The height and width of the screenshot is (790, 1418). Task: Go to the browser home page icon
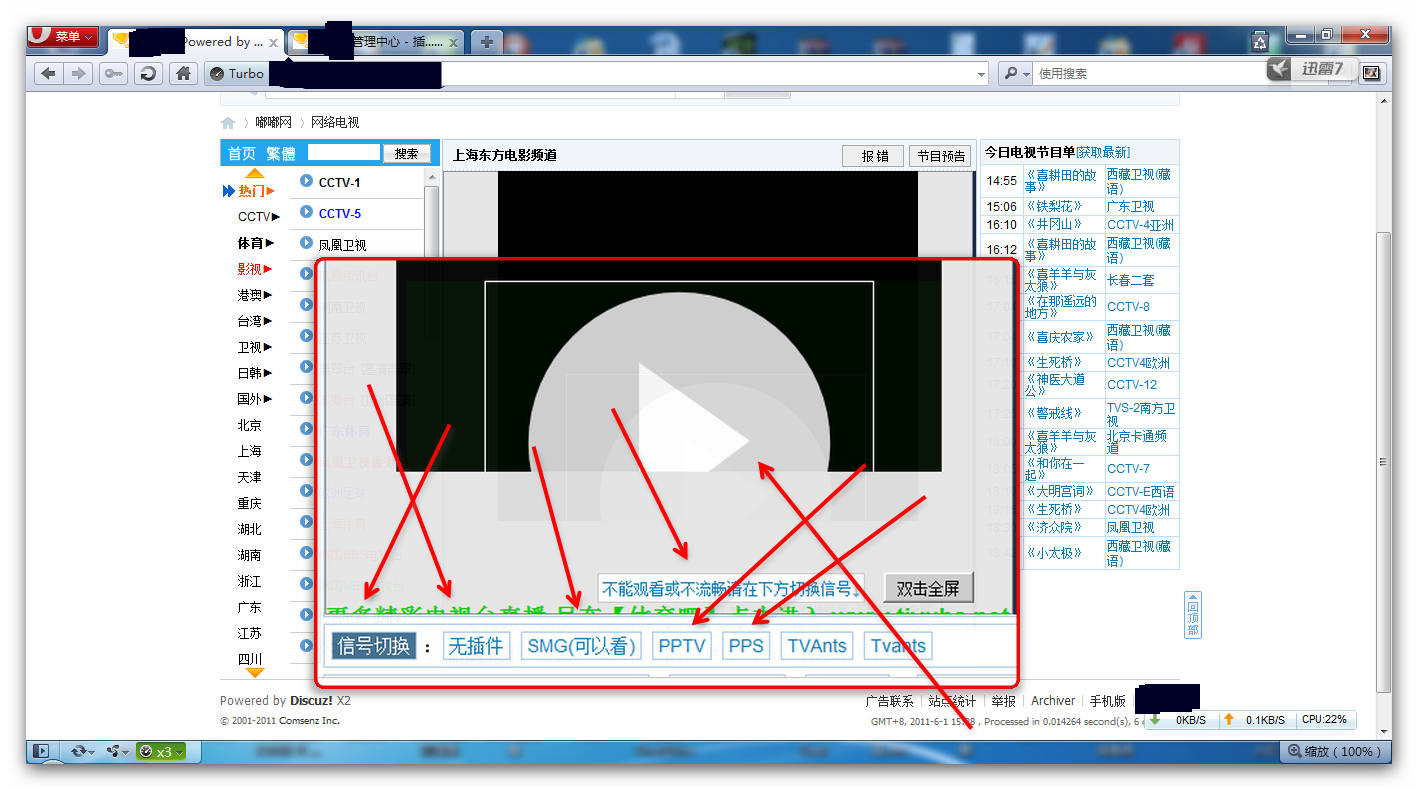coord(182,73)
